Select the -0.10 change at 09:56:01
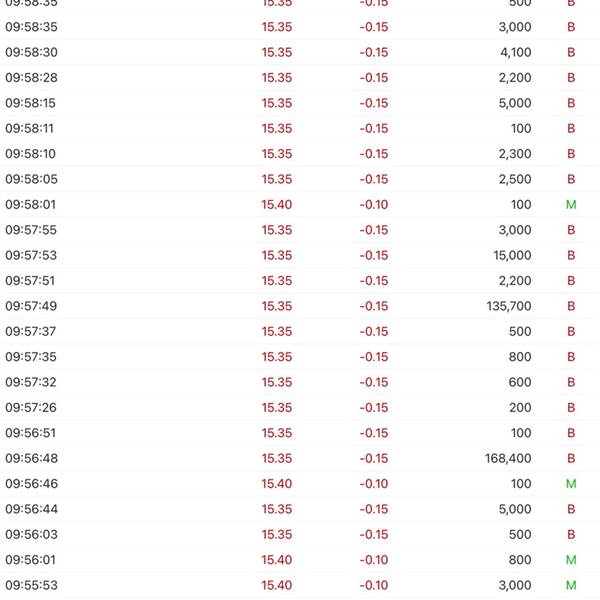600x600 pixels. [374, 560]
